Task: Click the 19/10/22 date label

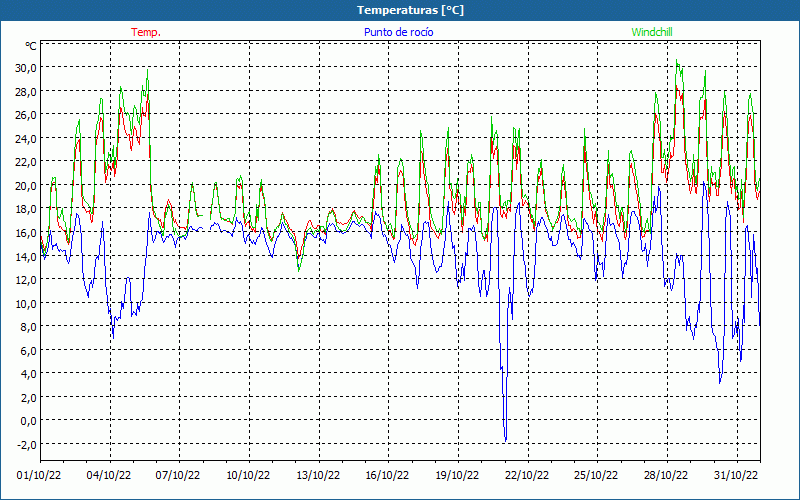Action: [x=457, y=476]
